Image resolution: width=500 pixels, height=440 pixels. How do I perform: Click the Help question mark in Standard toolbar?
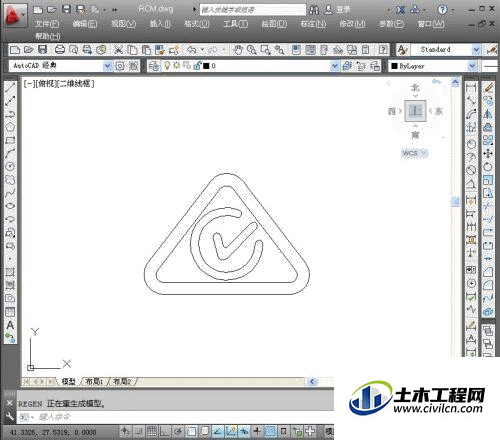point(383,50)
